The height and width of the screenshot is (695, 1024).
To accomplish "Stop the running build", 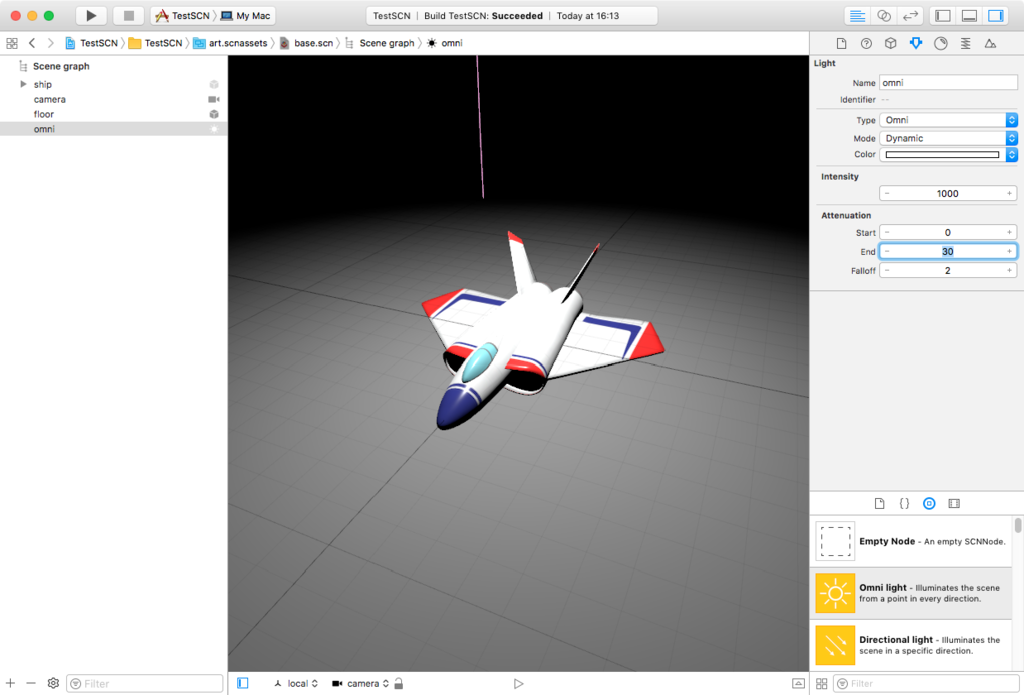I will tap(129, 16).
